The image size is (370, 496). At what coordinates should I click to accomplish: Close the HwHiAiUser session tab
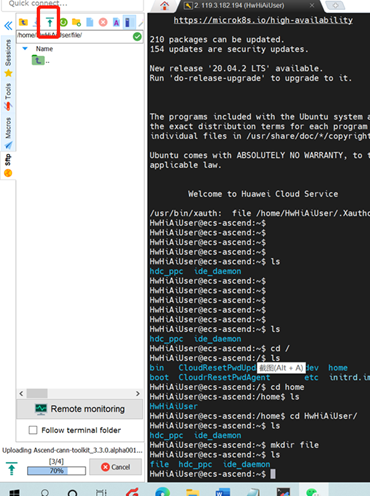[312, 5]
